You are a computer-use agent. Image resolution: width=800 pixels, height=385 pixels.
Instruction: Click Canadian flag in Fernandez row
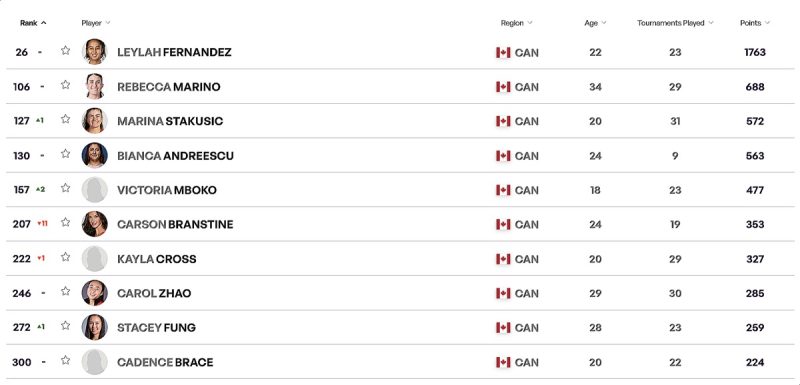point(503,53)
